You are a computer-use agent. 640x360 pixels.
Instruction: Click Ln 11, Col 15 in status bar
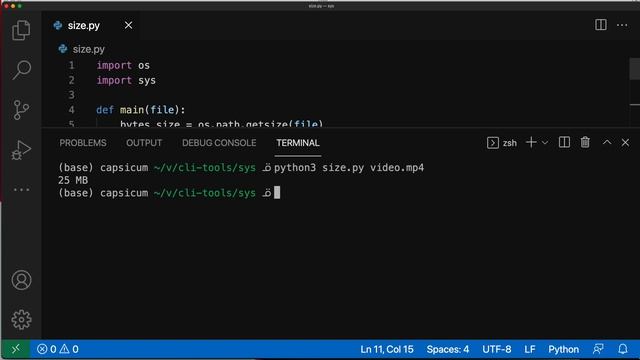[x=387, y=349]
